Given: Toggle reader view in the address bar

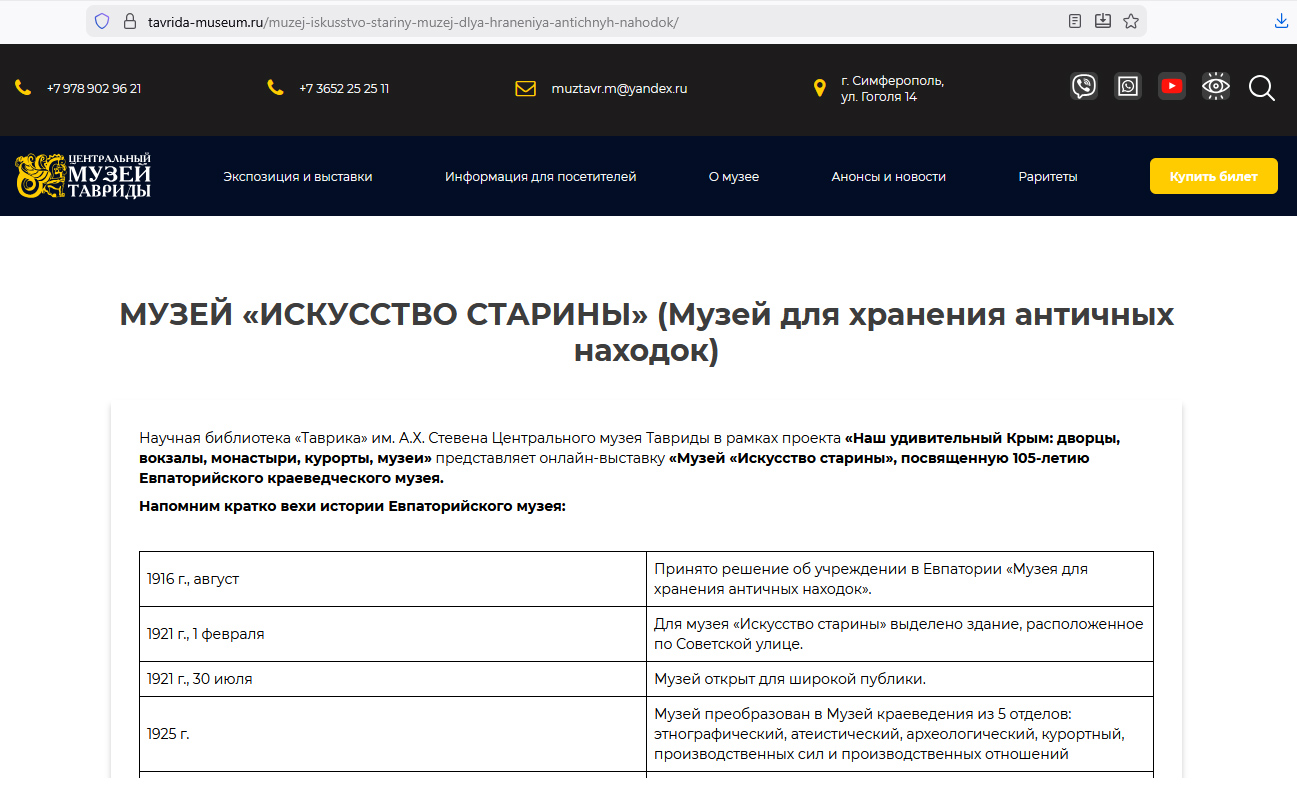Looking at the screenshot, I should click(x=1075, y=21).
